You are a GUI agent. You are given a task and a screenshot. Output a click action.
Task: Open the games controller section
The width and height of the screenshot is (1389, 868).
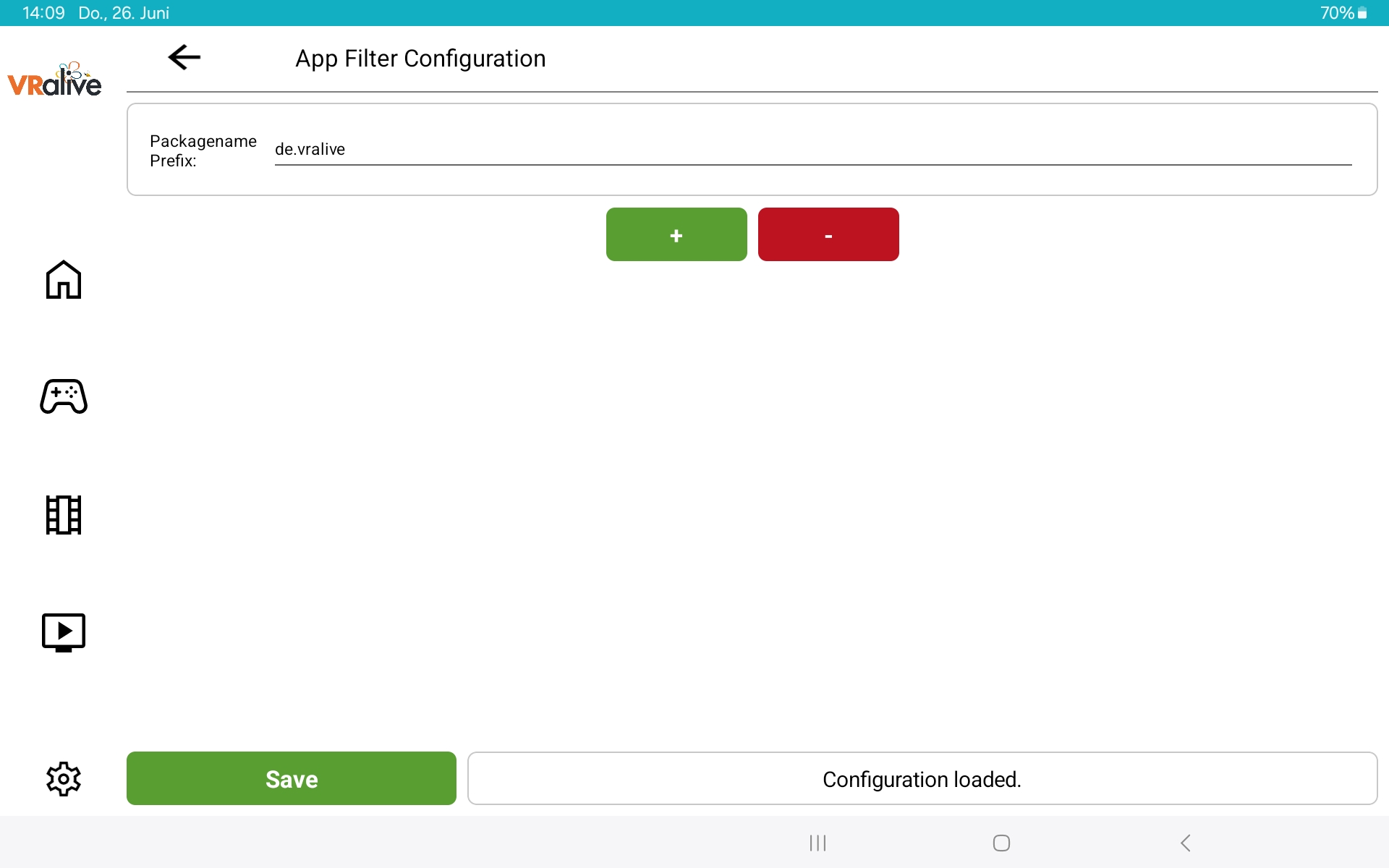(64, 396)
